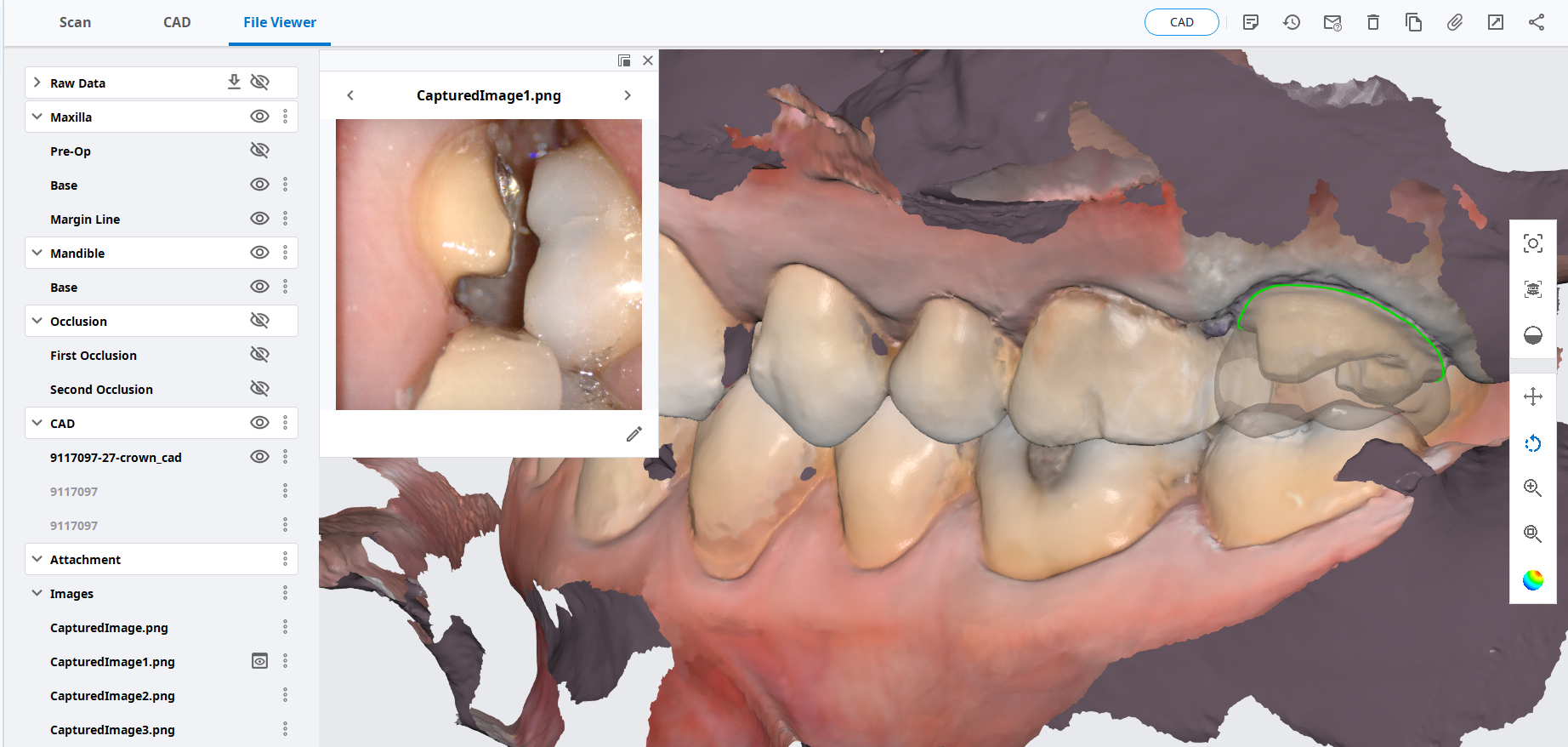The width and height of the screenshot is (1568, 747).
Task: Collapse the CAD section
Action: (37, 423)
